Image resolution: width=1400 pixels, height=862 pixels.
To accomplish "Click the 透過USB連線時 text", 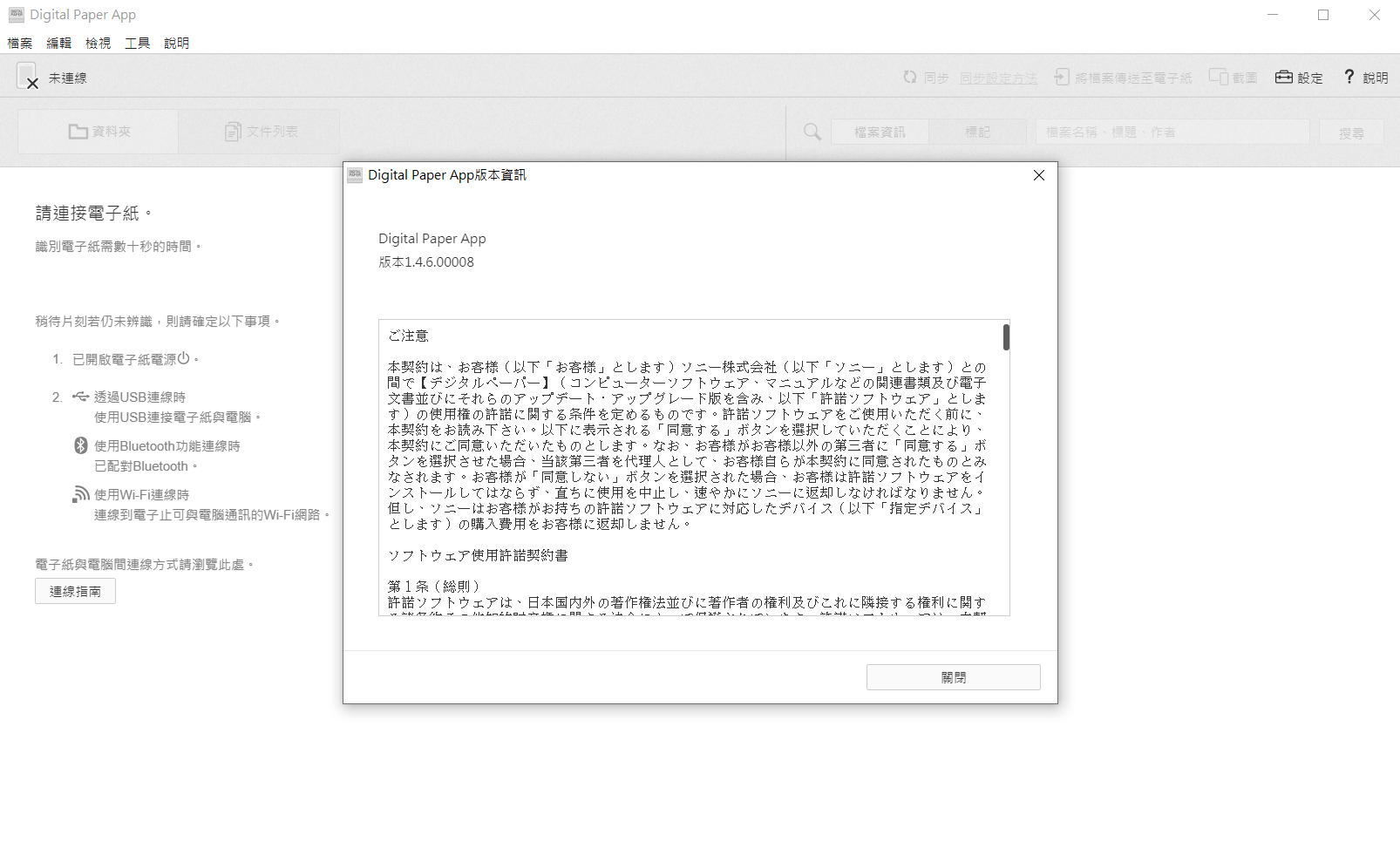I will pyautogui.click(x=139, y=397).
